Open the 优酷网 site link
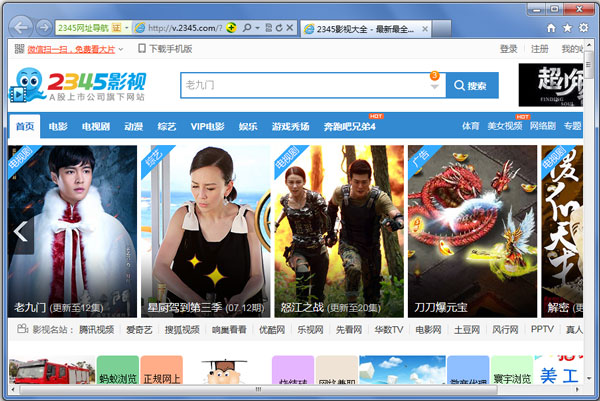 (272, 329)
